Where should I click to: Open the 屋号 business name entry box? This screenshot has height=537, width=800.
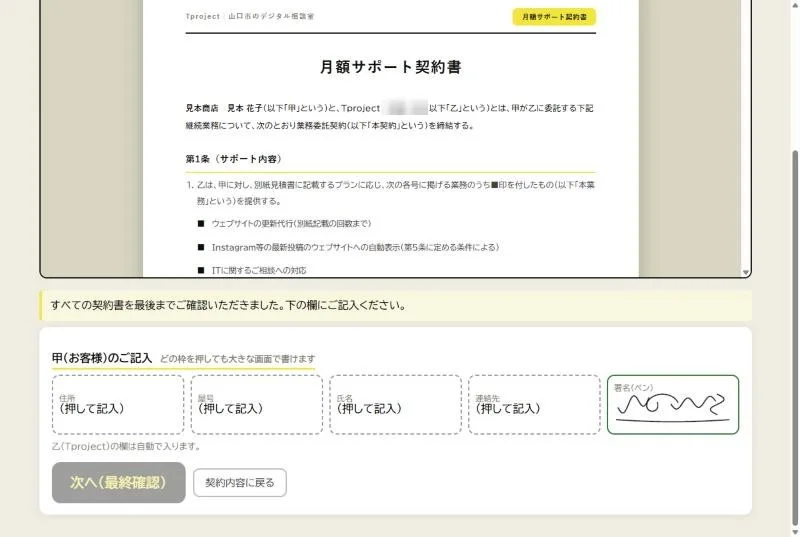[257, 404]
